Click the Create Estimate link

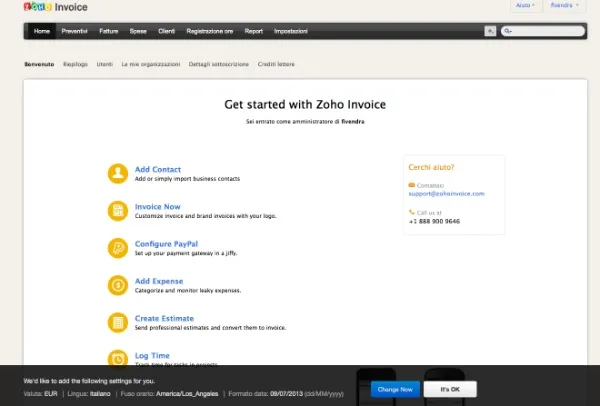pos(164,318)
